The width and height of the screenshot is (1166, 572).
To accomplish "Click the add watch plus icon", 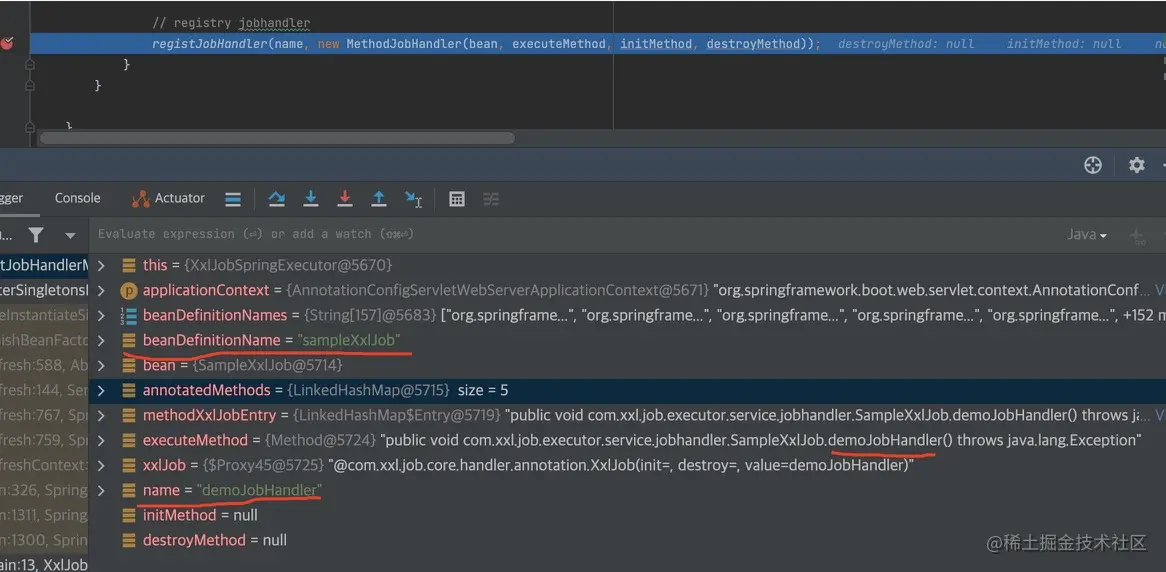I will (x=1136, y=236).
